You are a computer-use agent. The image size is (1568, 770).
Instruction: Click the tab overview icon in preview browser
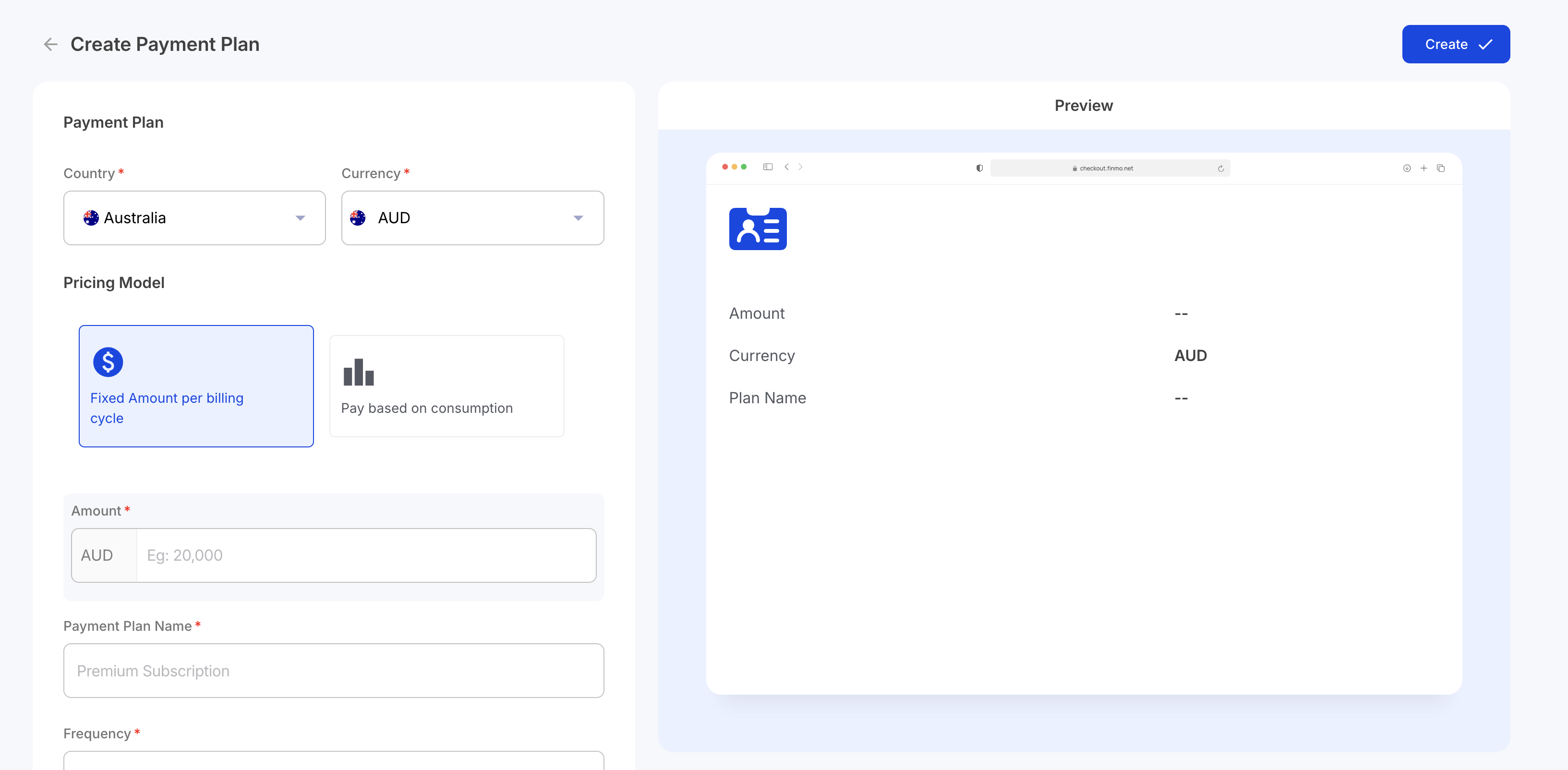coord(1441,168)
